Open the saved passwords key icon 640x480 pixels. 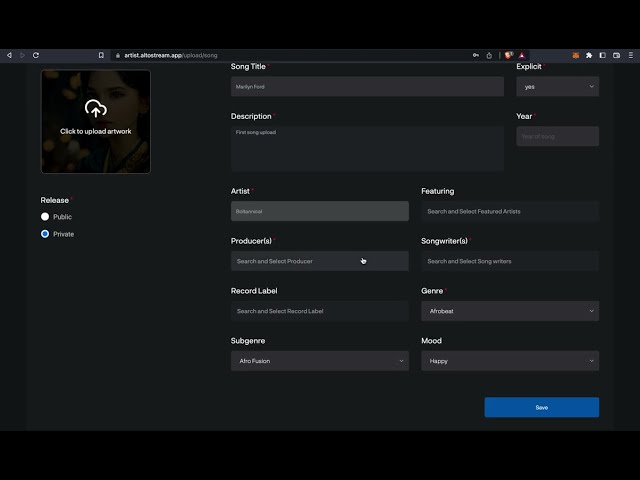coord(476,55)
